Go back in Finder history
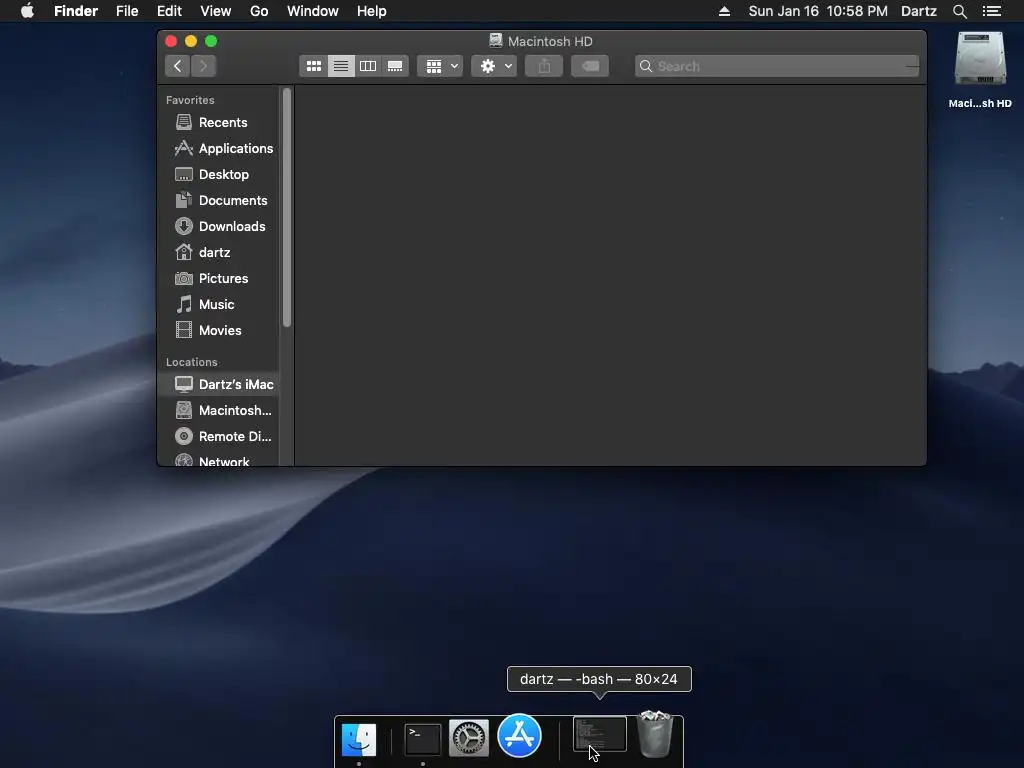The height and width of the screenshot is (768, 1024). point(178,66)
